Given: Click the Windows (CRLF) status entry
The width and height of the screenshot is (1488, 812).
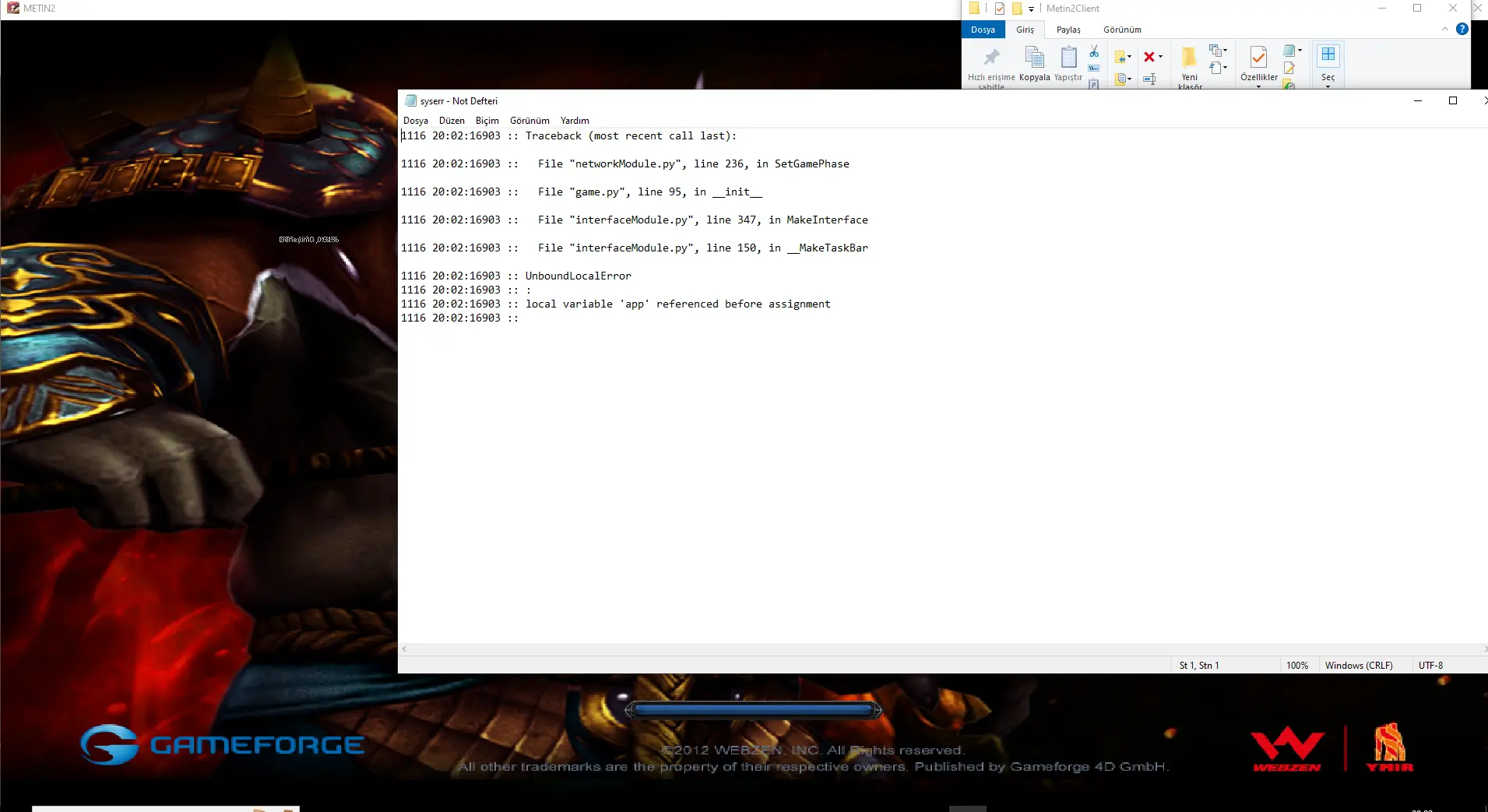Looking at the screenshot, I should pos(1359,666).
